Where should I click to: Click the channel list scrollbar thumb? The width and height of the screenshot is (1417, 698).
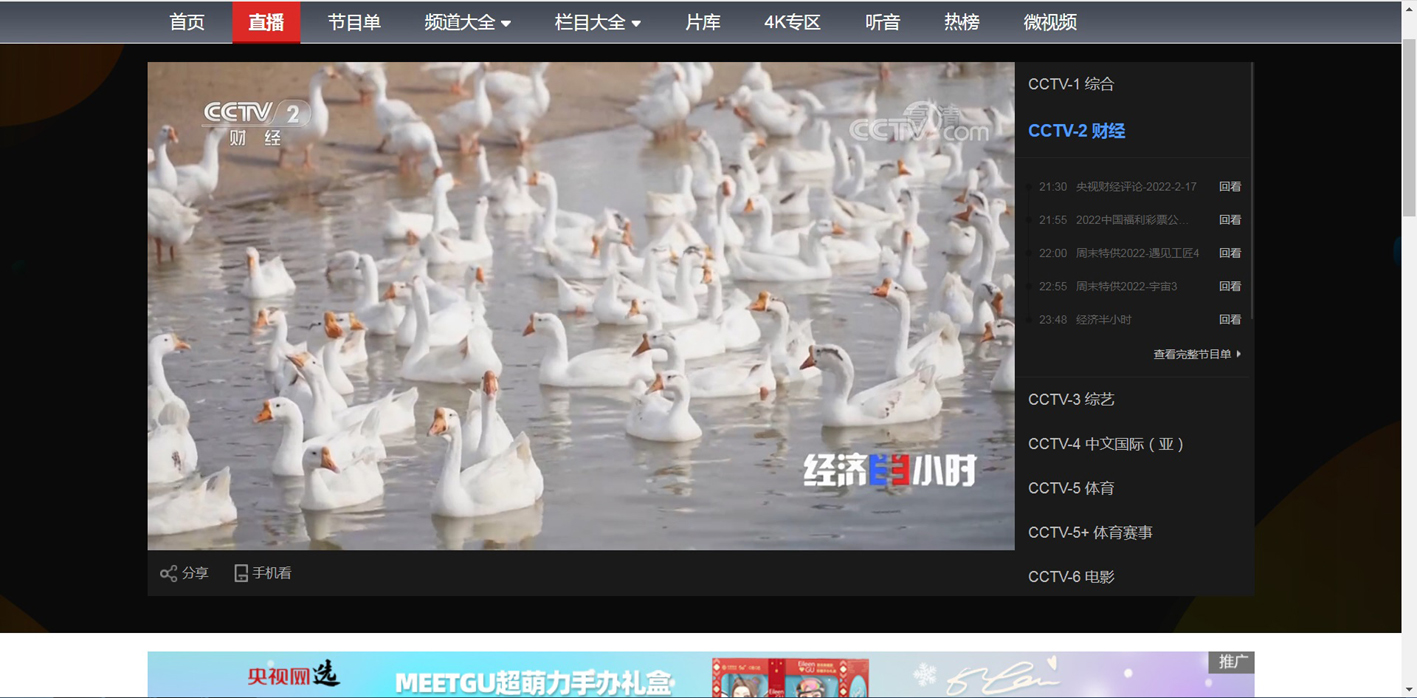pos(1251,192)
